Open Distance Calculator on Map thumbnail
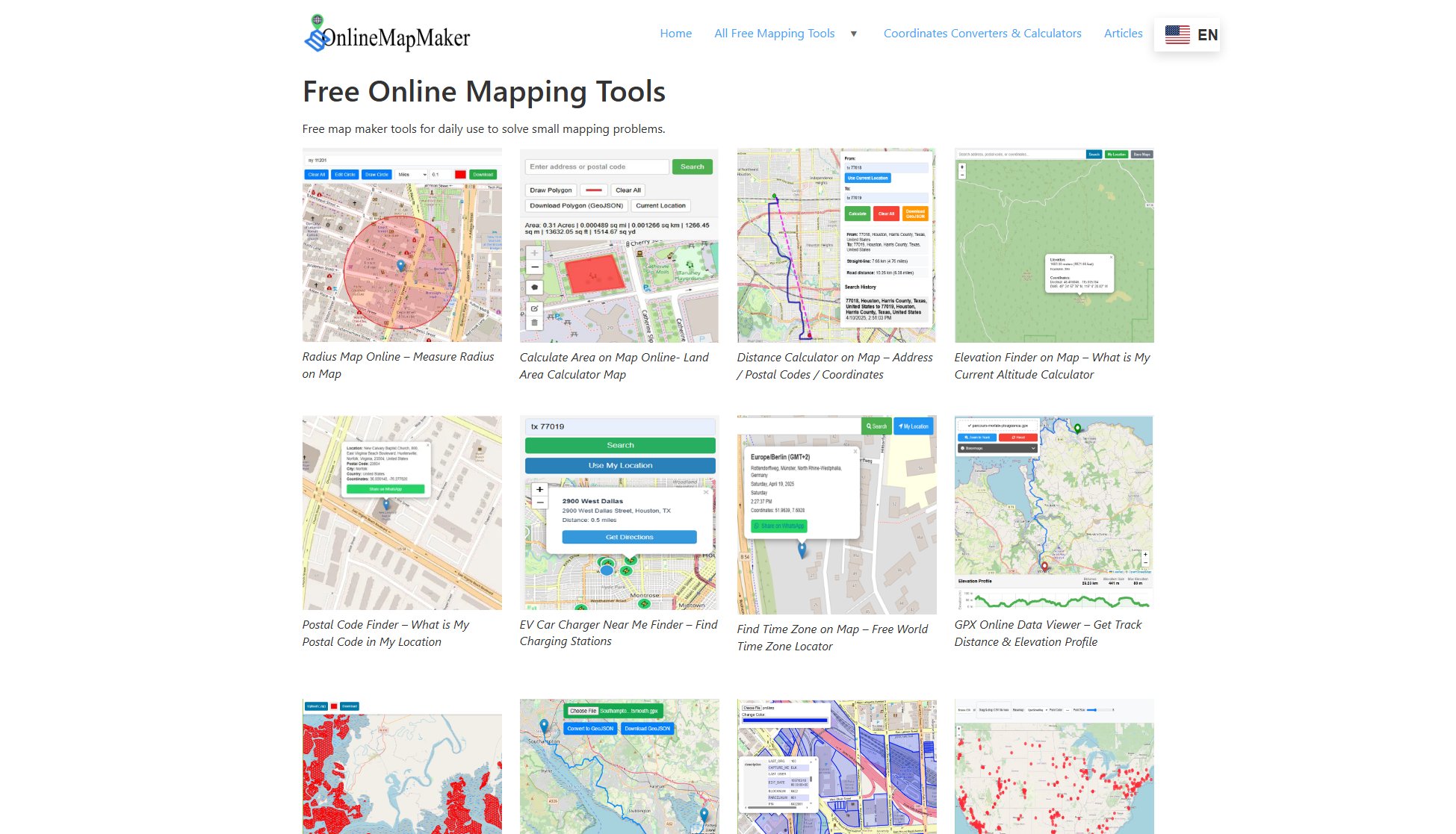Screen dimensions: 1456x834 click(836, 245)
